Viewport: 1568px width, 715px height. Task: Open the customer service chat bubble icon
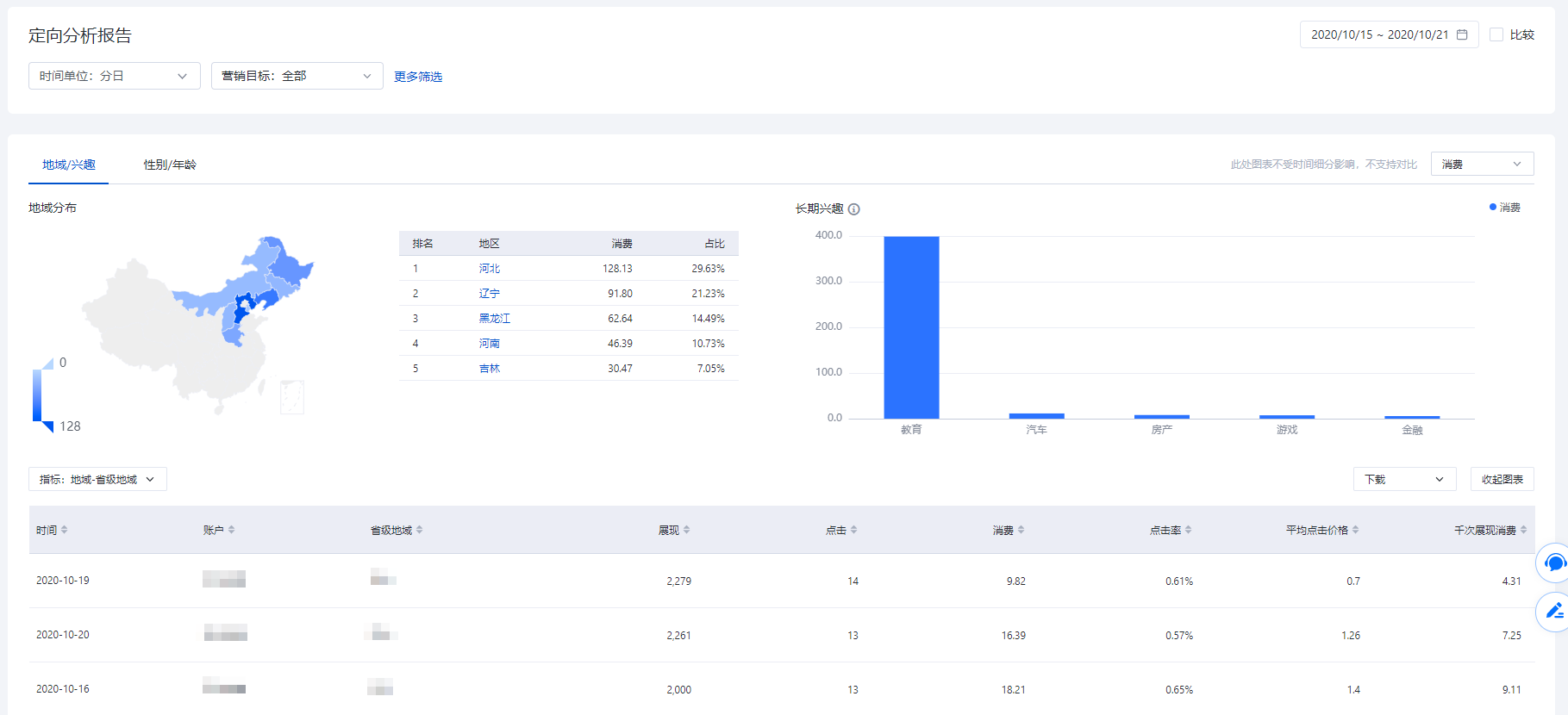(x=1554, y=563)
